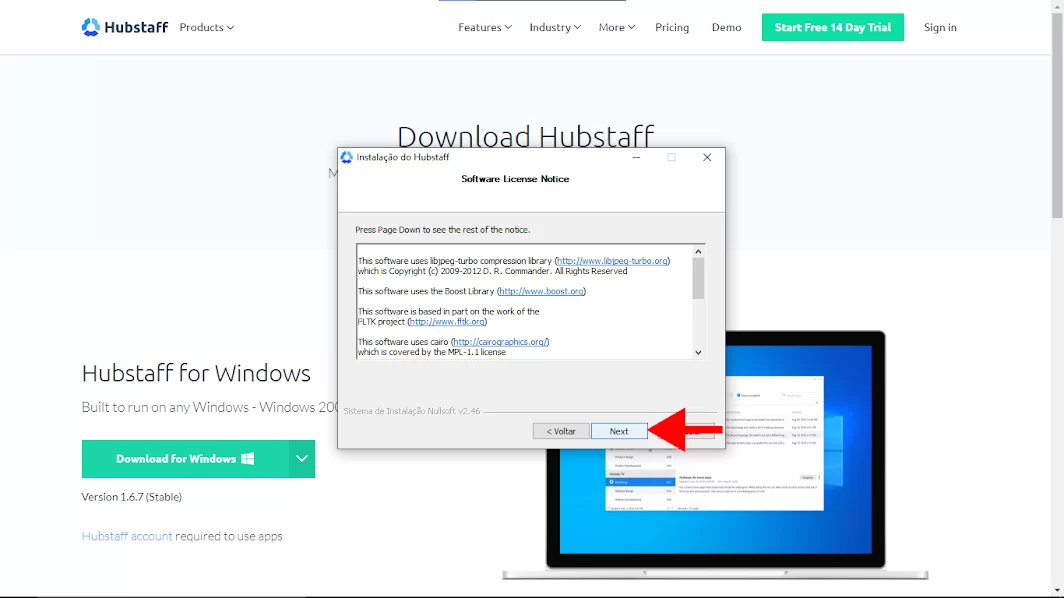The width and height of the screenshot is (1064, 598).
Task: Open the Demo page
Action: [726, 27]
